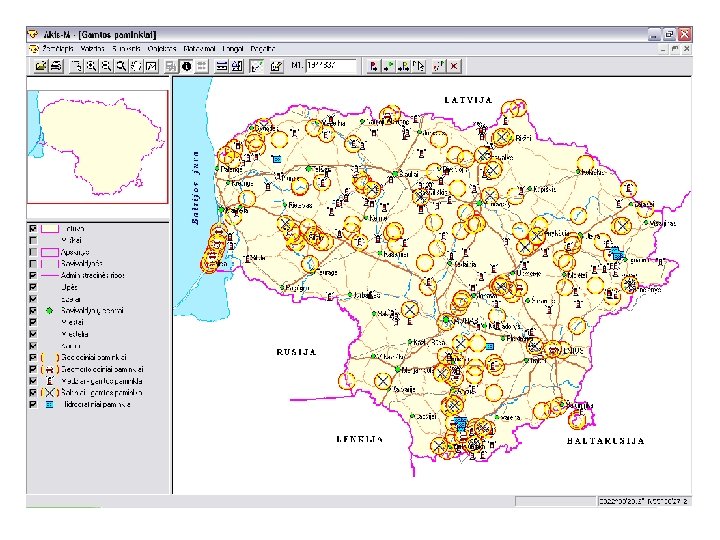
Task: Click the pink Apskritys outline swatch
Action: tap(50, 252)
